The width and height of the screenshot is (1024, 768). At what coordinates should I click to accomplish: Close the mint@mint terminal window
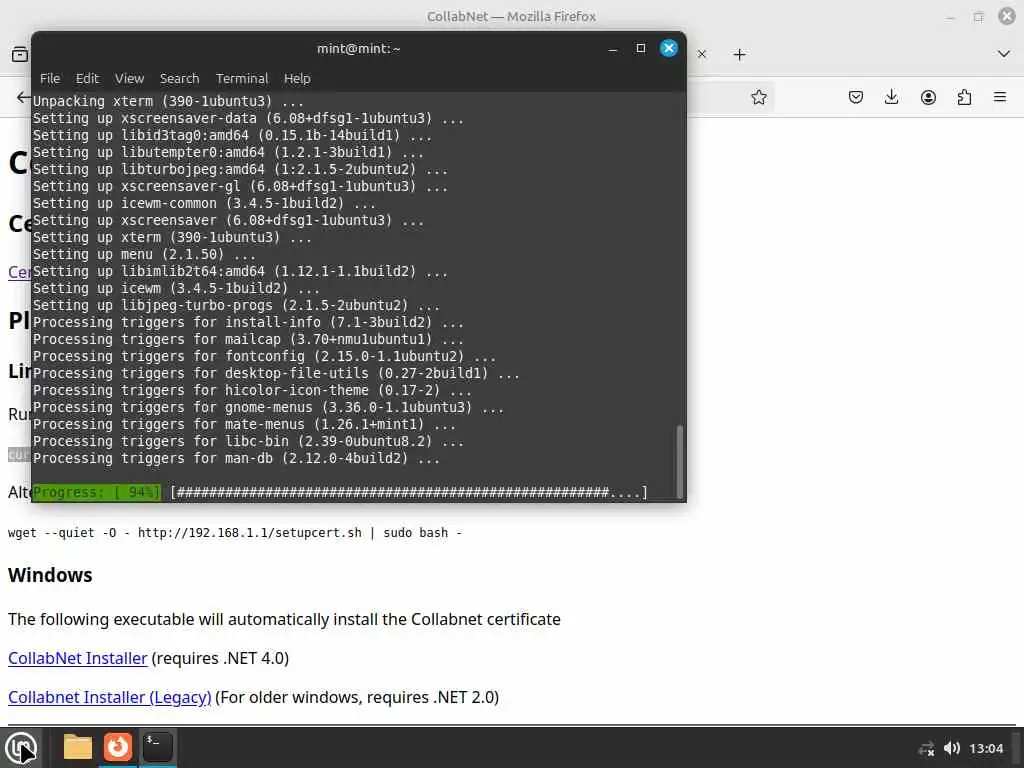[669, 48]
